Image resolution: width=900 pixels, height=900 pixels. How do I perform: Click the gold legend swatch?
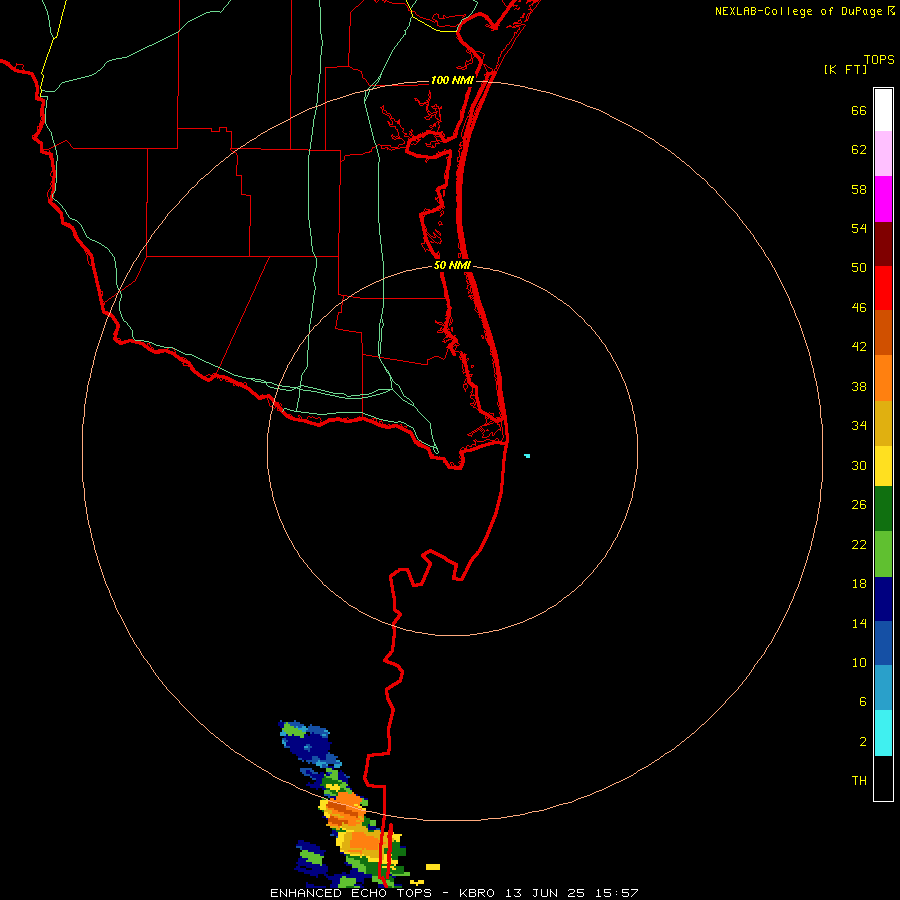click(x=883, y=423)
